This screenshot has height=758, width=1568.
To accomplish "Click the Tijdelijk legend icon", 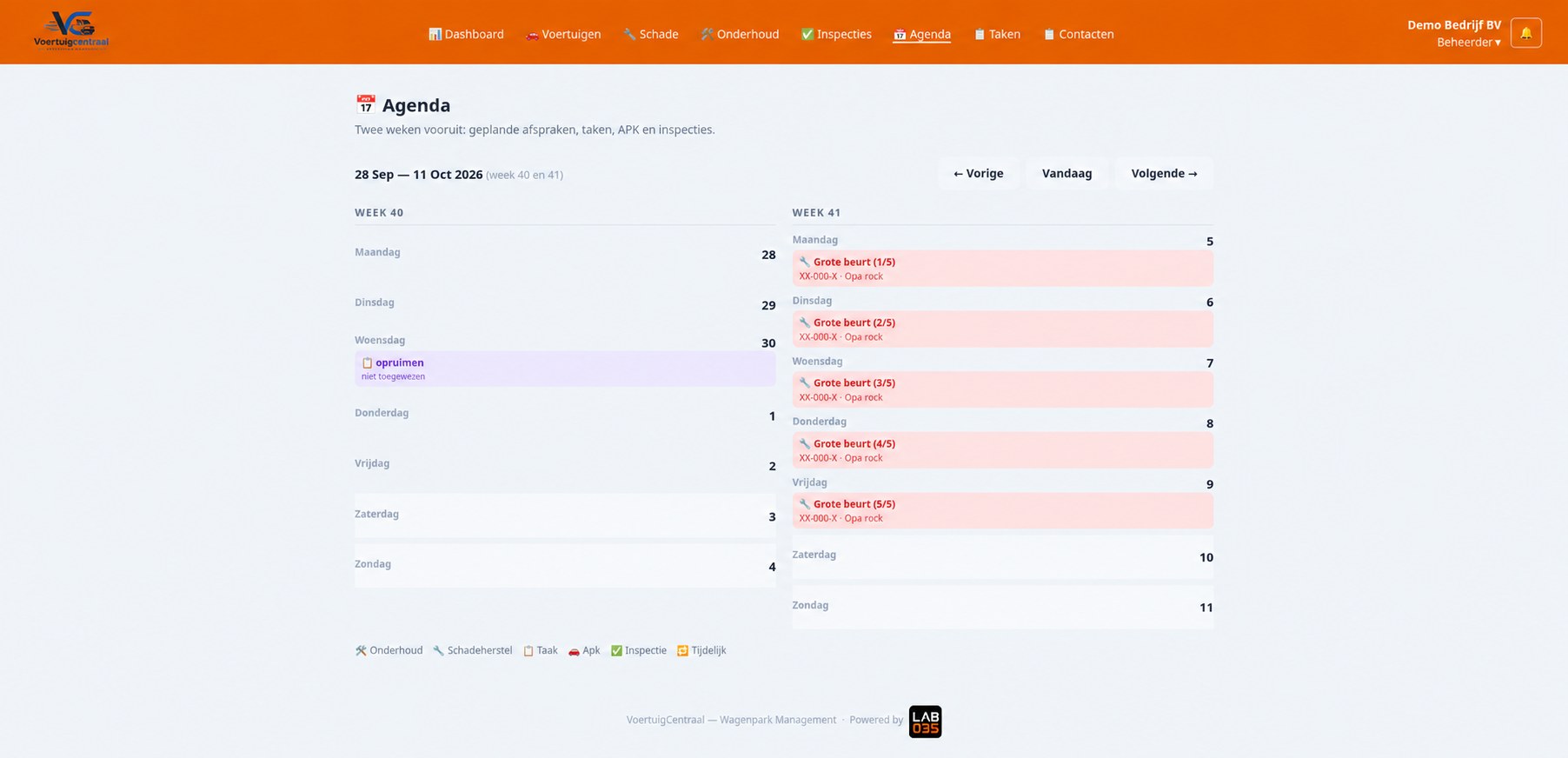I will click(682, 650).
